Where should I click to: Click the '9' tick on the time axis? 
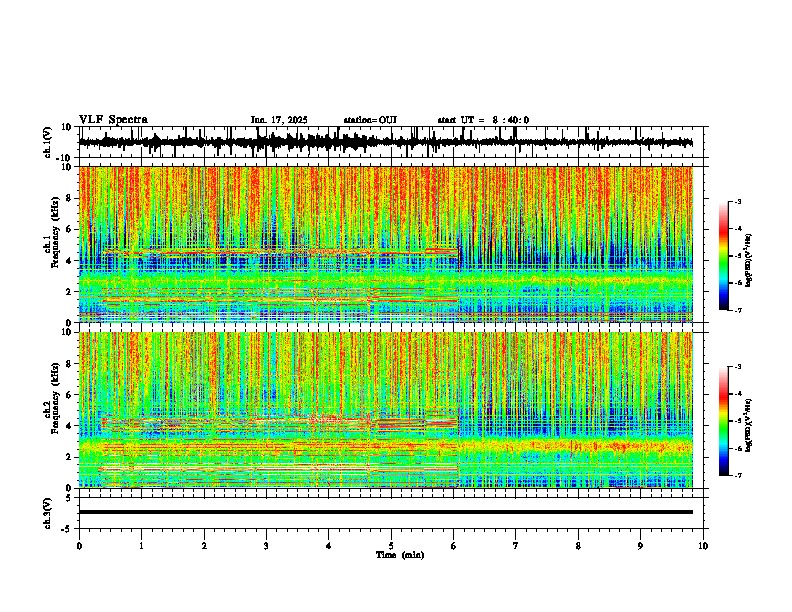[x=640, y=546]
